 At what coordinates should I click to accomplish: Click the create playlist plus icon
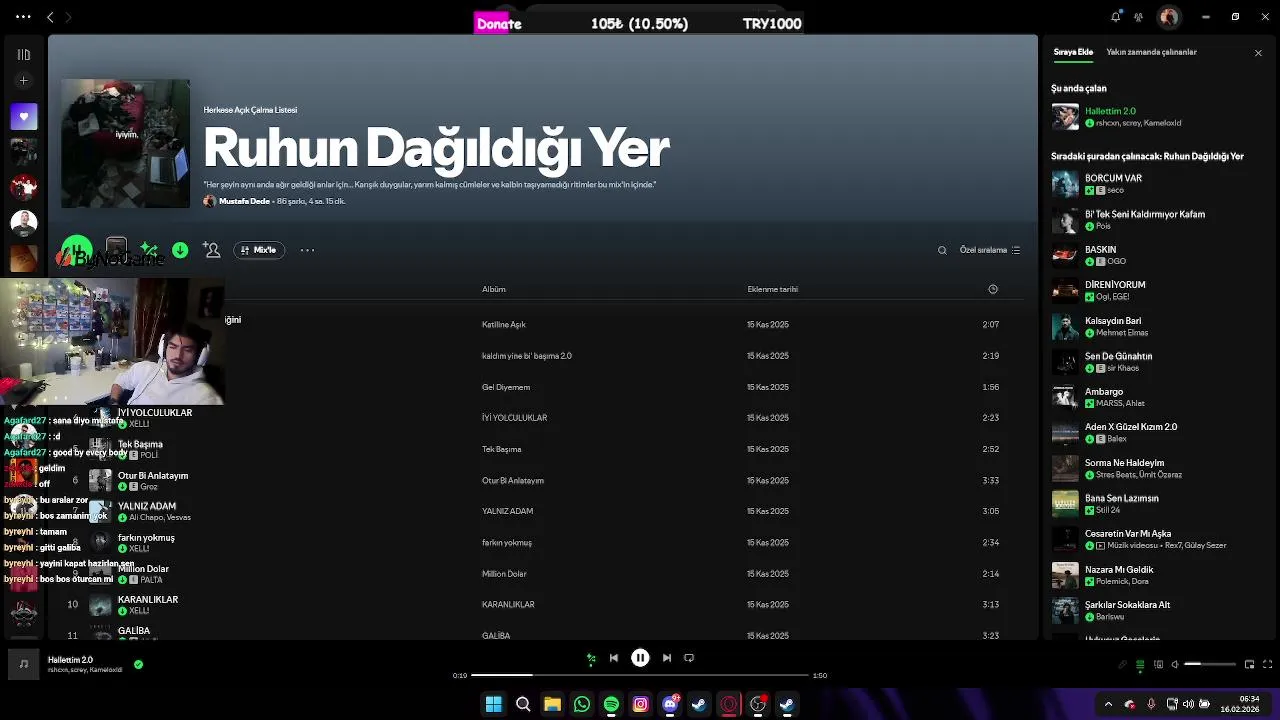pos(24,80)
